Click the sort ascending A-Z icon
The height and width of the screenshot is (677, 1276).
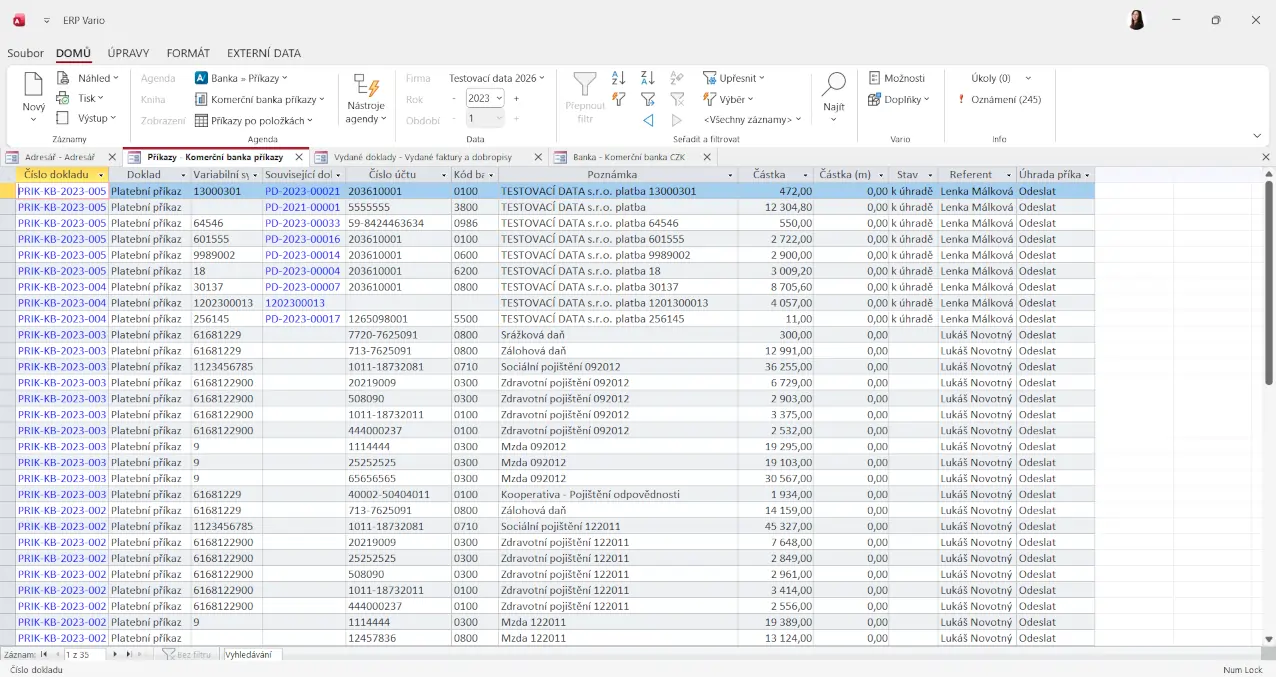pyautogui.click(x=618, y=78)
